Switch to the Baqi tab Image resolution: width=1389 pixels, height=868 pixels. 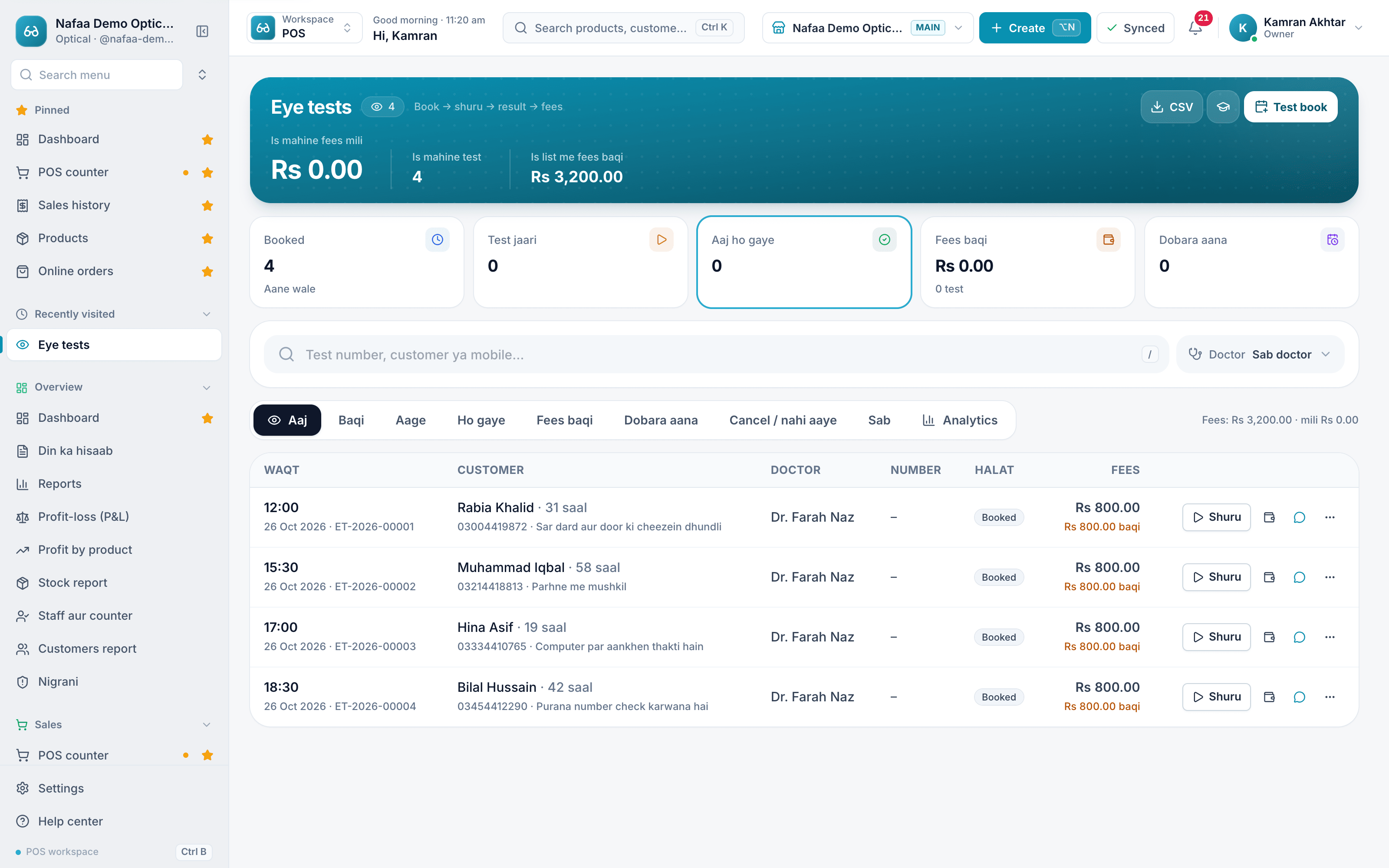pyautogui.click(x=351, y=420)
